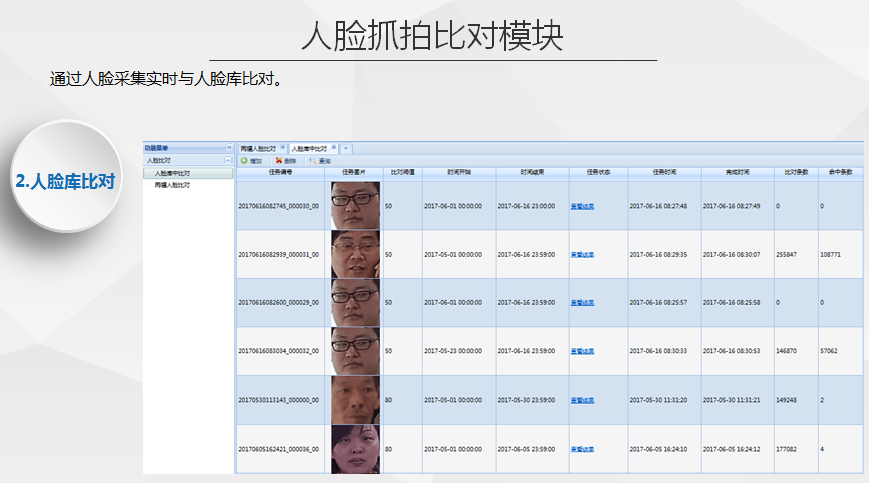Sort by the 任务编号 column header

(280, 172)
